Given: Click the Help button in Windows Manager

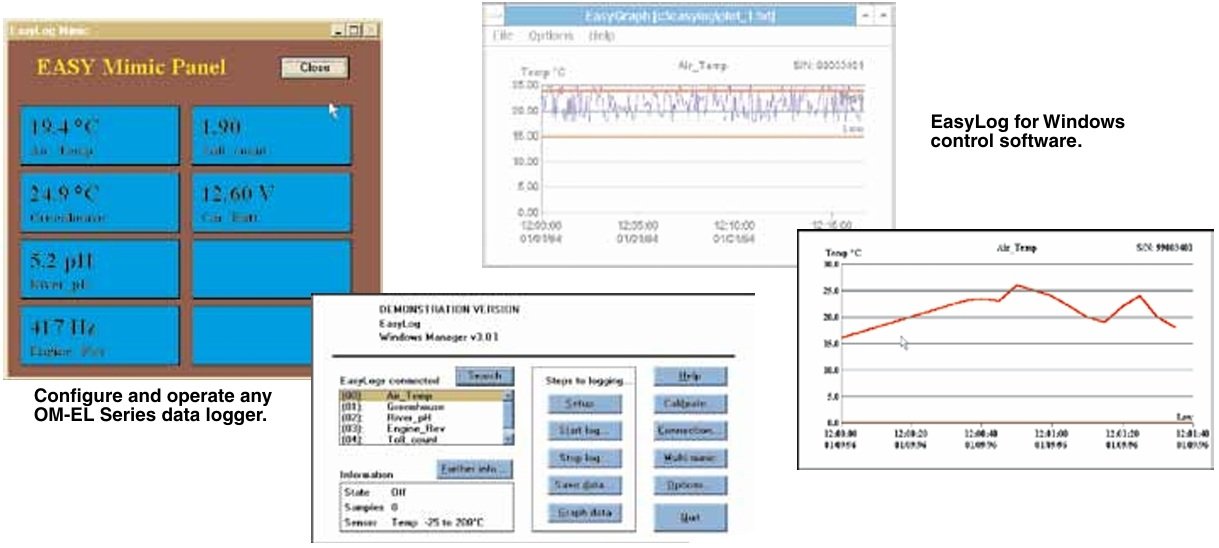Looking at the screenshot, I should pos(690,377).
